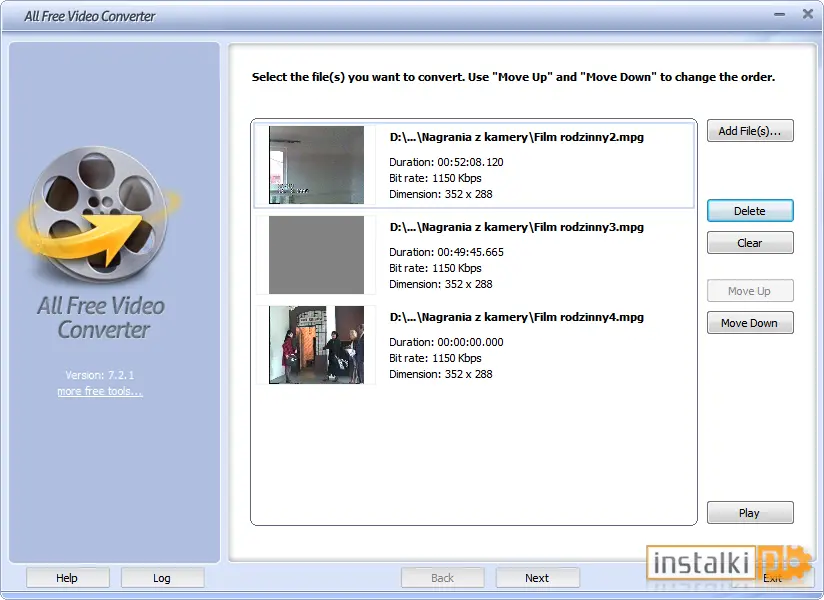Open the more free tools link

point(100,391)
